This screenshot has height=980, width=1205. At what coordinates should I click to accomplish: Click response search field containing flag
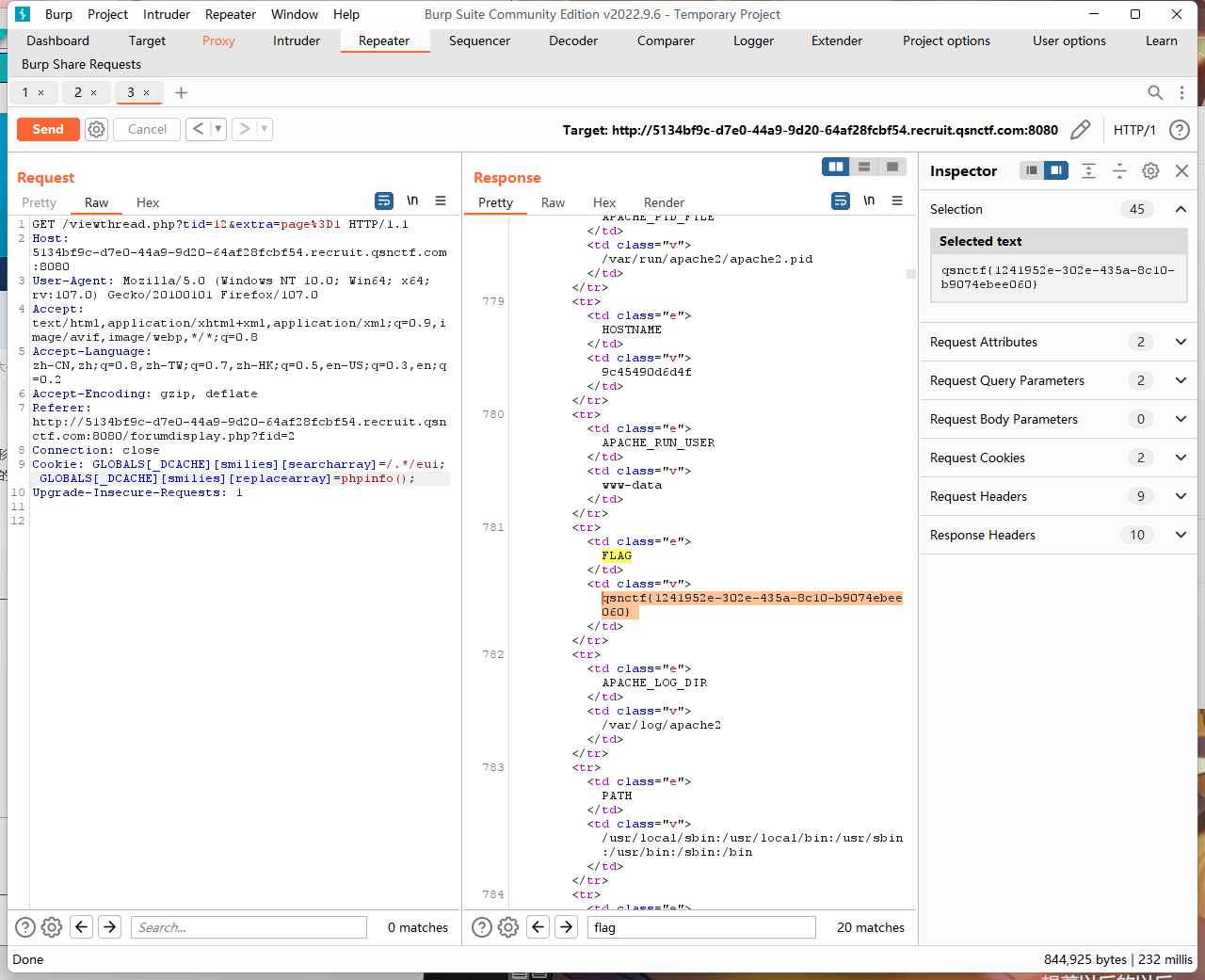701,927
